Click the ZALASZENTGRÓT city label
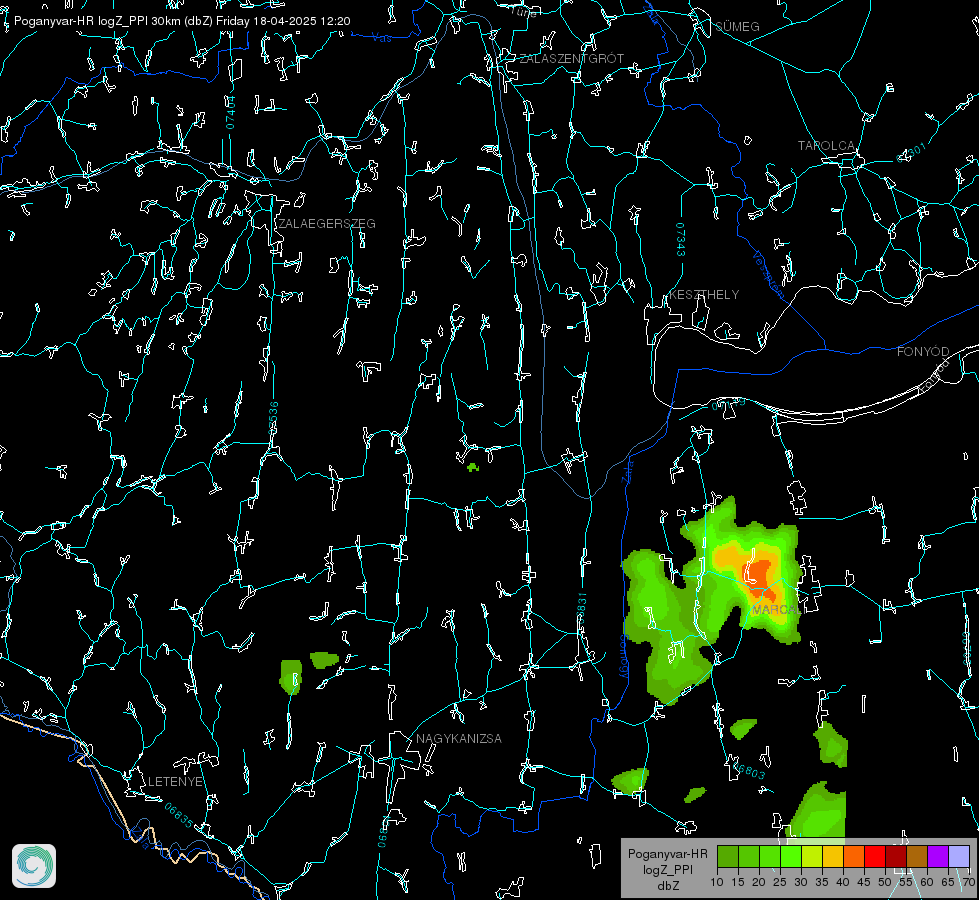 pyautogui.click(x=571, y=59)
